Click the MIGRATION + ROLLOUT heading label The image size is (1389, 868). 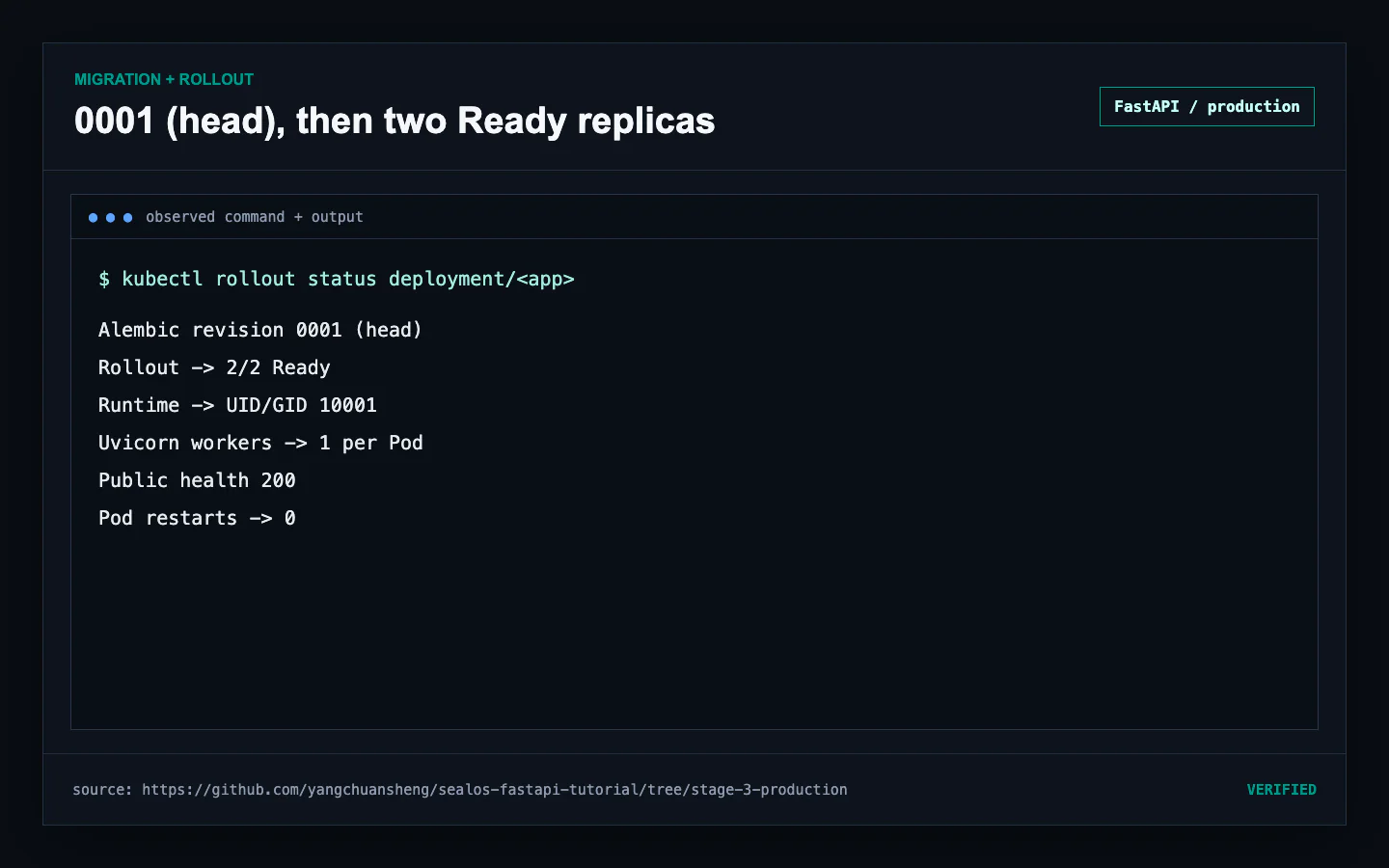pos(164,80)
